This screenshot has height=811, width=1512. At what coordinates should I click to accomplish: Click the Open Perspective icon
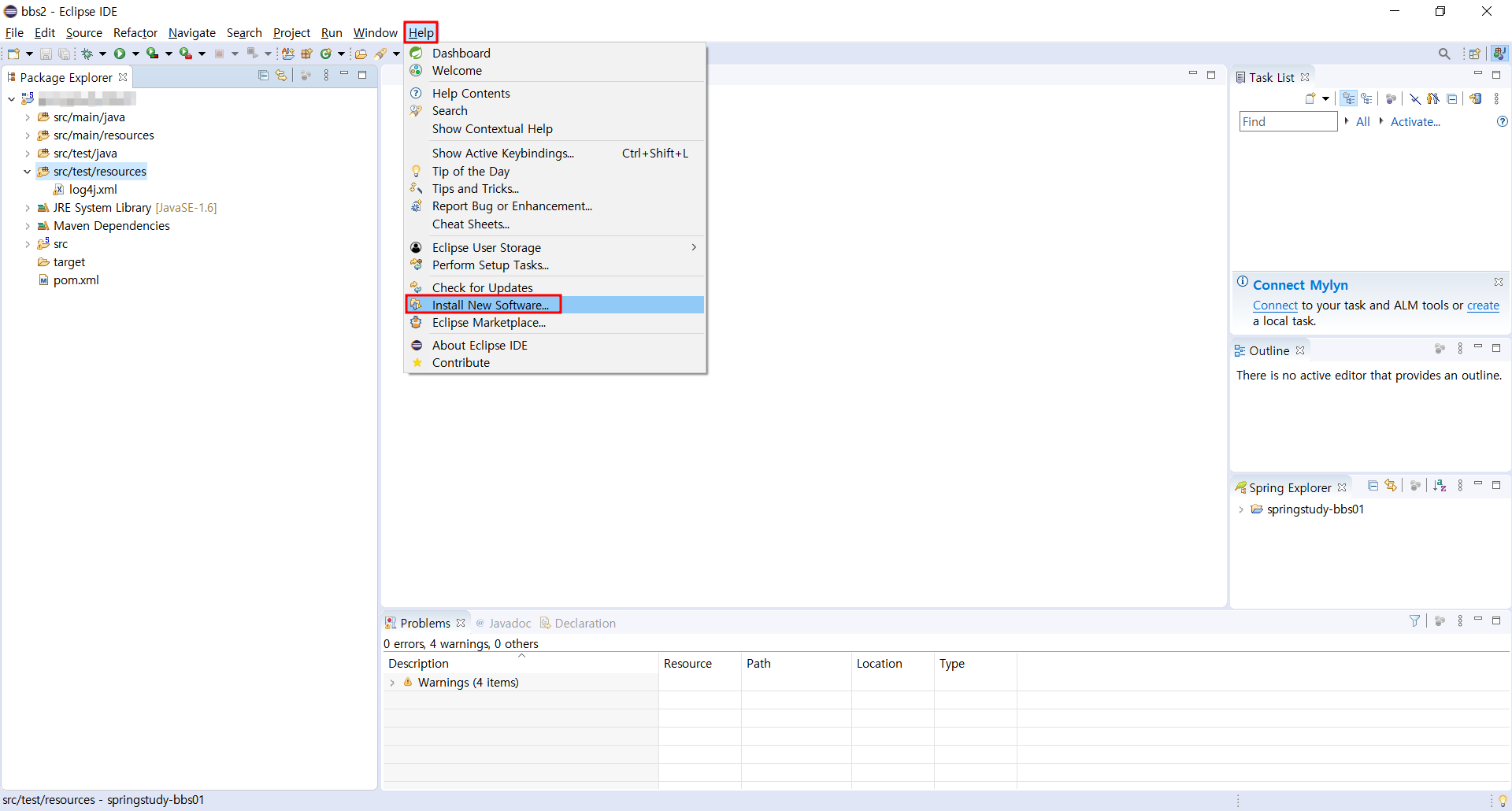pyautogui.click(x=1475, y=54)
